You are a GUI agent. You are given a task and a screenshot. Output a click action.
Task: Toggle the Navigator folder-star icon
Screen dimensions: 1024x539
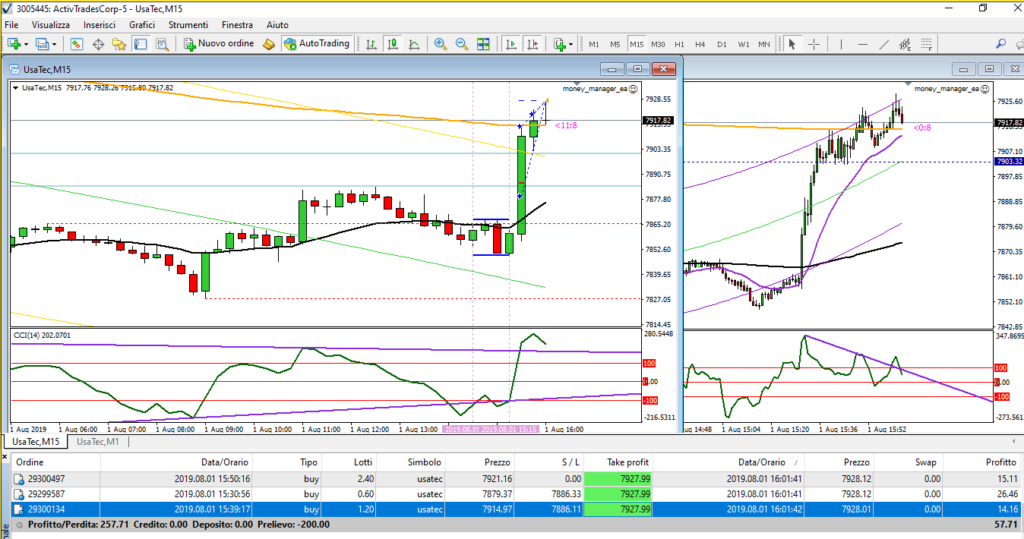(119, 44)
